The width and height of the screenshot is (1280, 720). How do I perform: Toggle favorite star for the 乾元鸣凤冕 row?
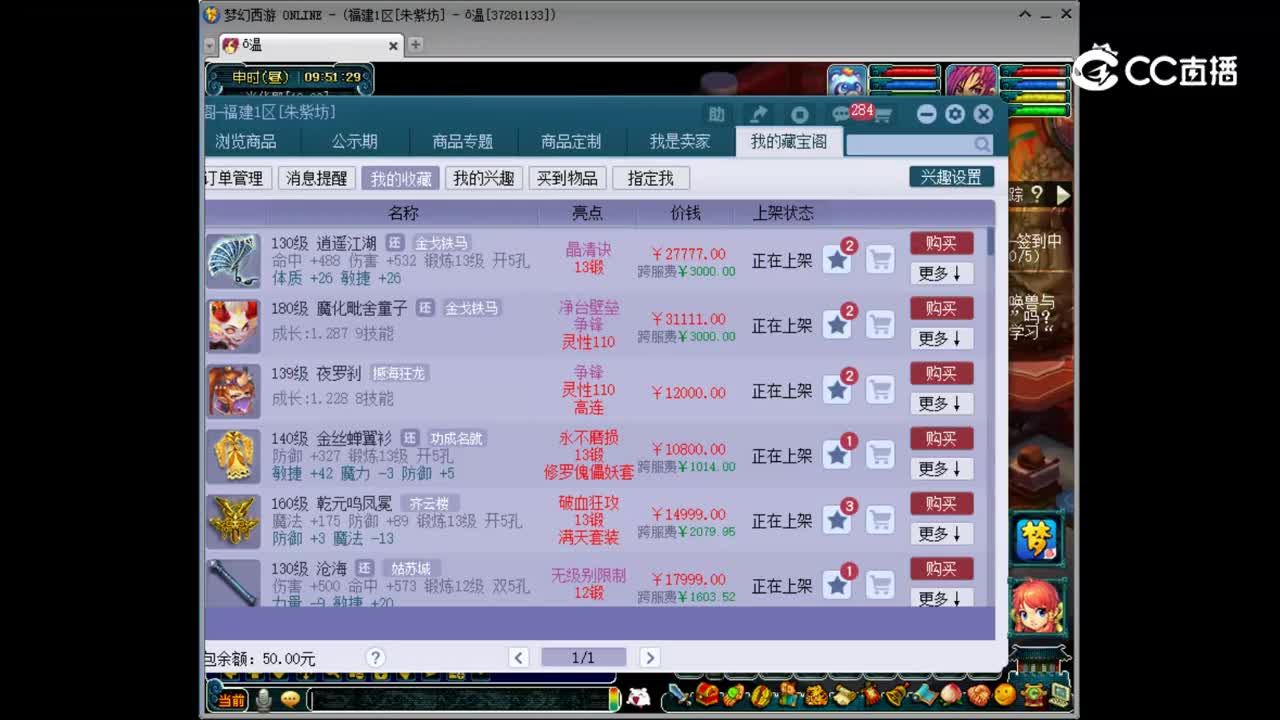(837, 520)
